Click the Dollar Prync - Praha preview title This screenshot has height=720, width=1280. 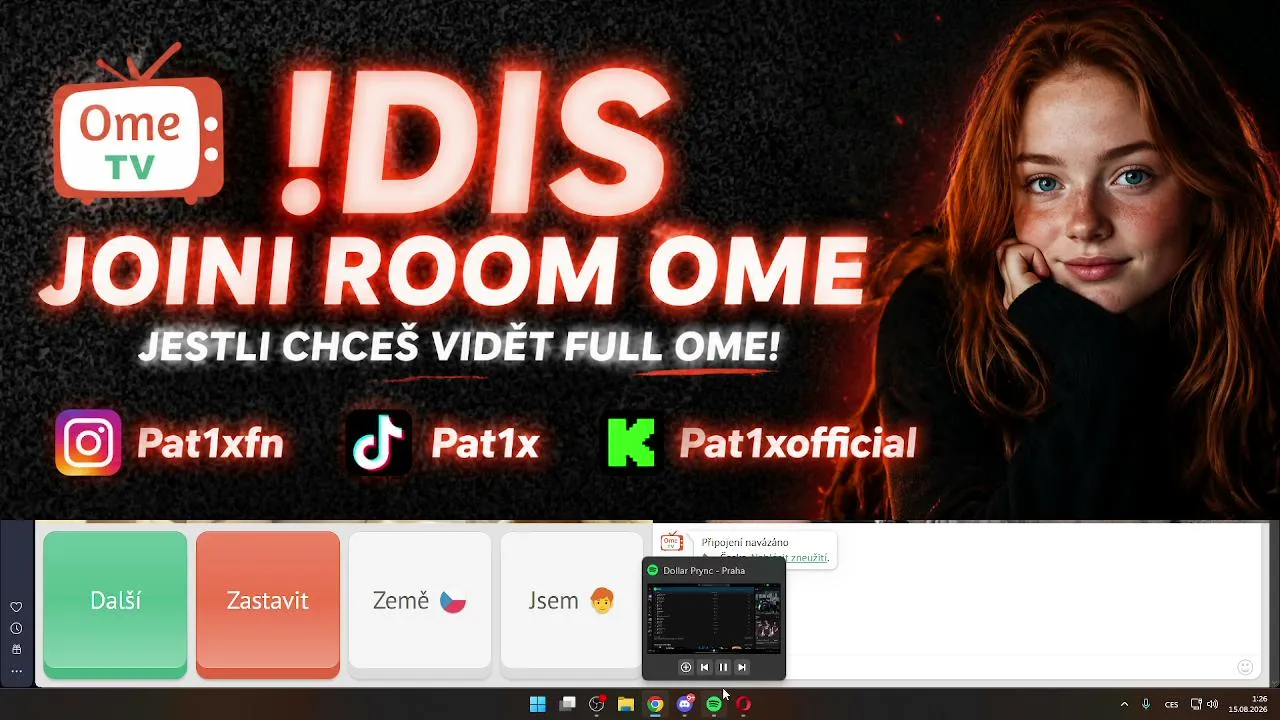(x=704, y=570)
